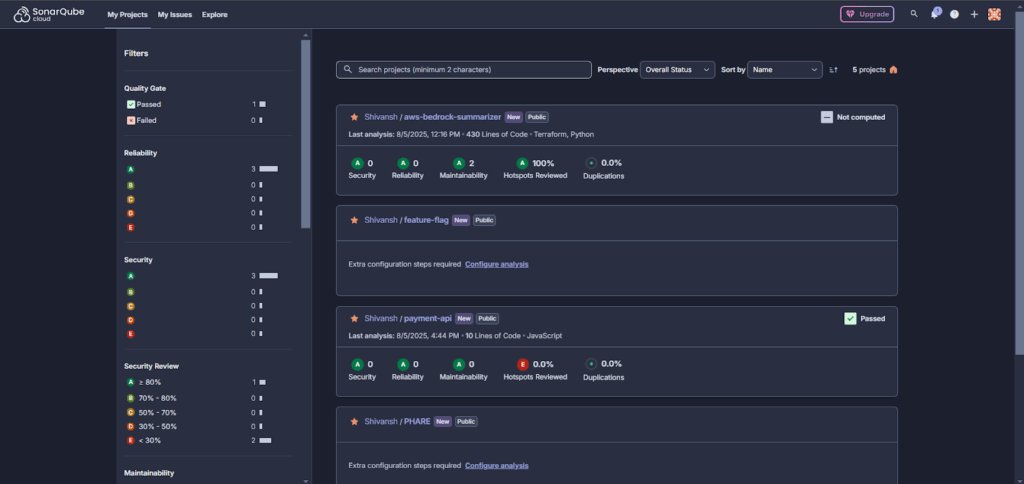
Task: Click Security A rating badge on aws-bedrock-summarizer
Action: pyautogui.click(x=357, y=163)
